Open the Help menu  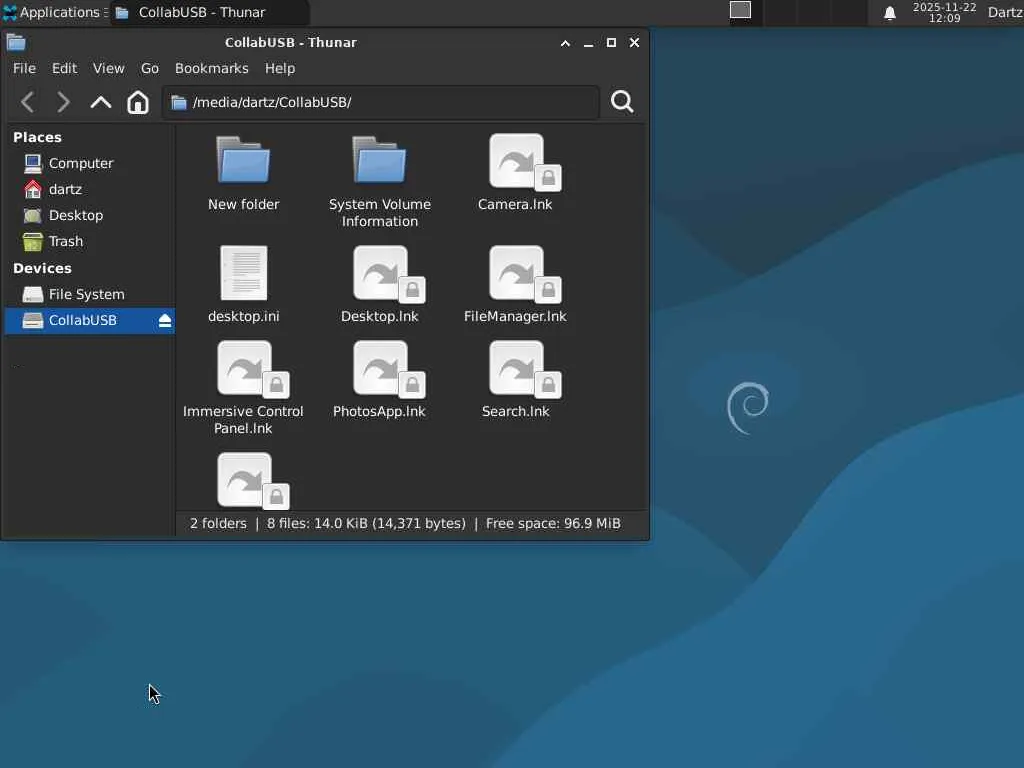click(280, 69)
